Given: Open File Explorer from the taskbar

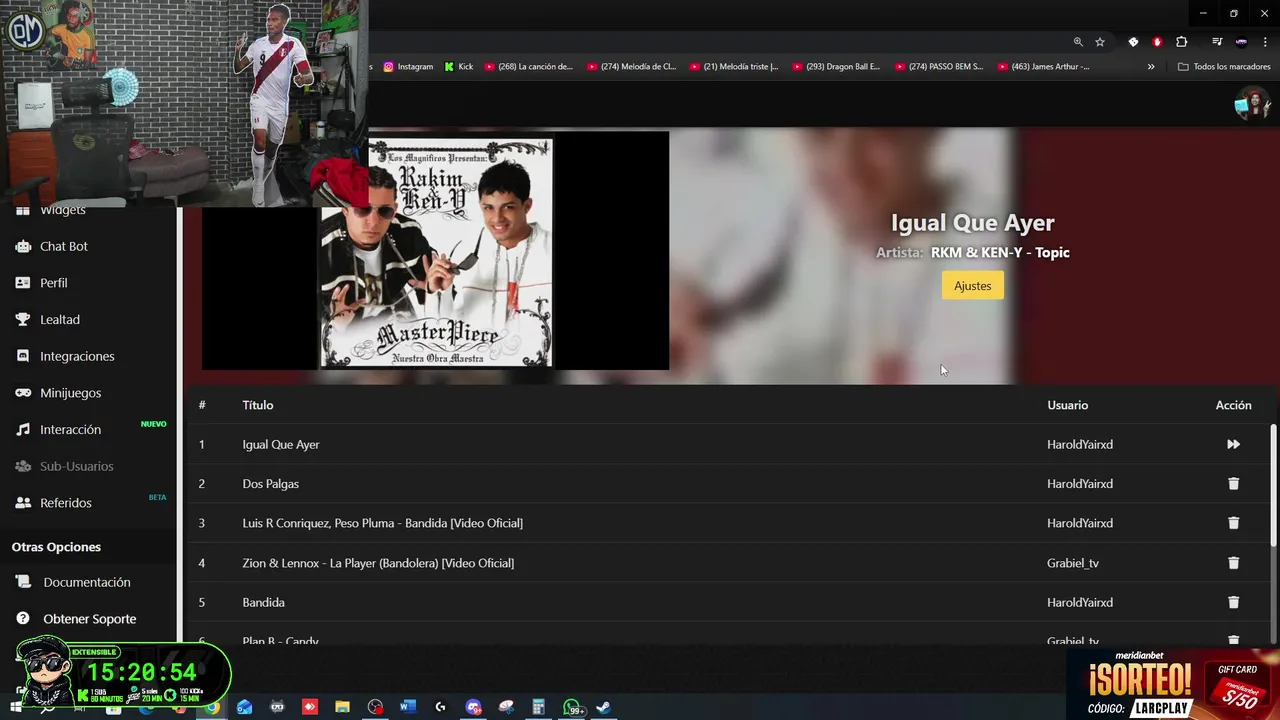Looking at the screenshot, I should [342, 707].
